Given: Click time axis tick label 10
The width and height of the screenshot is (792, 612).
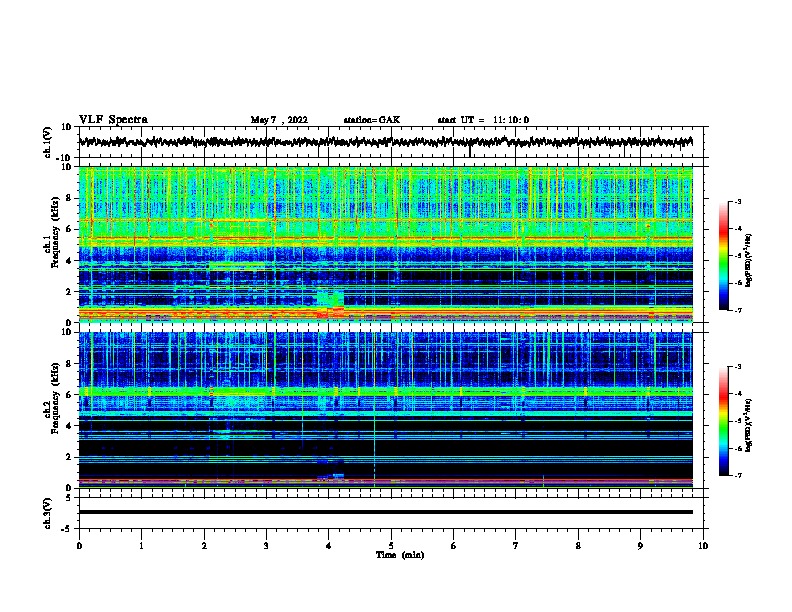Looking at the screenshot, I should 703,546.
